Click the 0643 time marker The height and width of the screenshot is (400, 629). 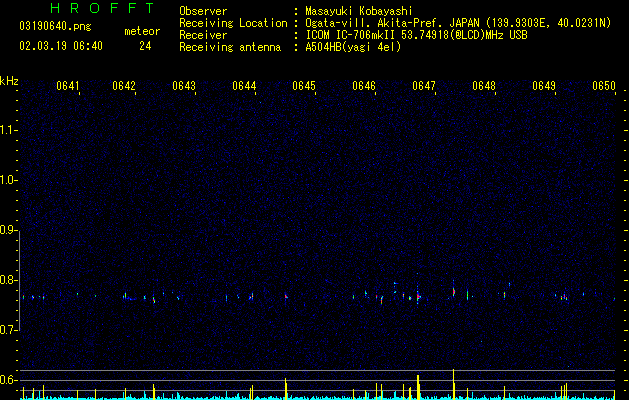pos(184,85)
